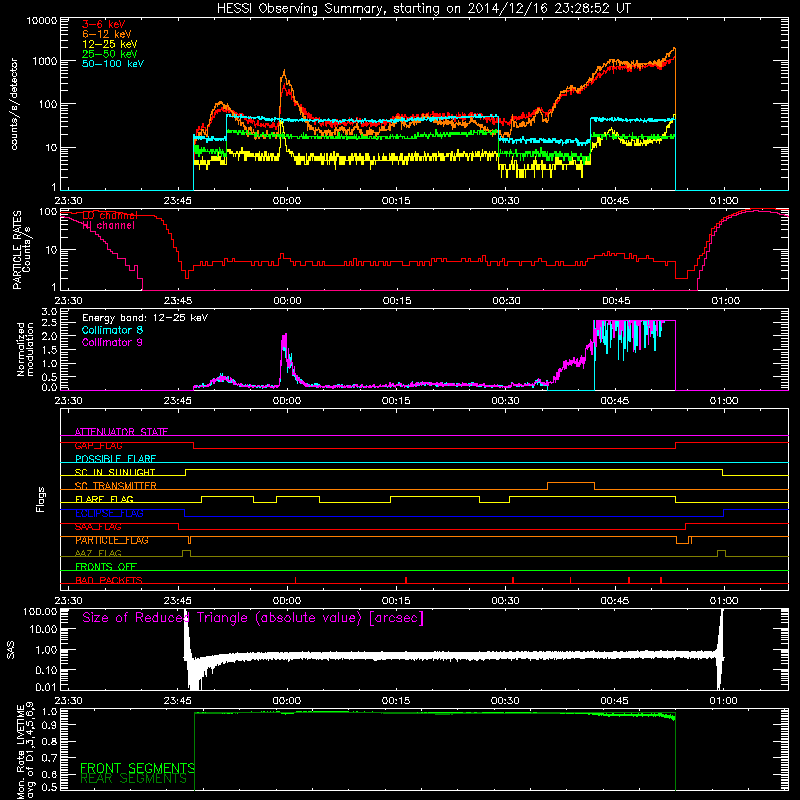The height and width of the screenshot is (800, 800).
Task: Click the ECLIPSE_FLAG label
Action: click(x=109, y=513)
